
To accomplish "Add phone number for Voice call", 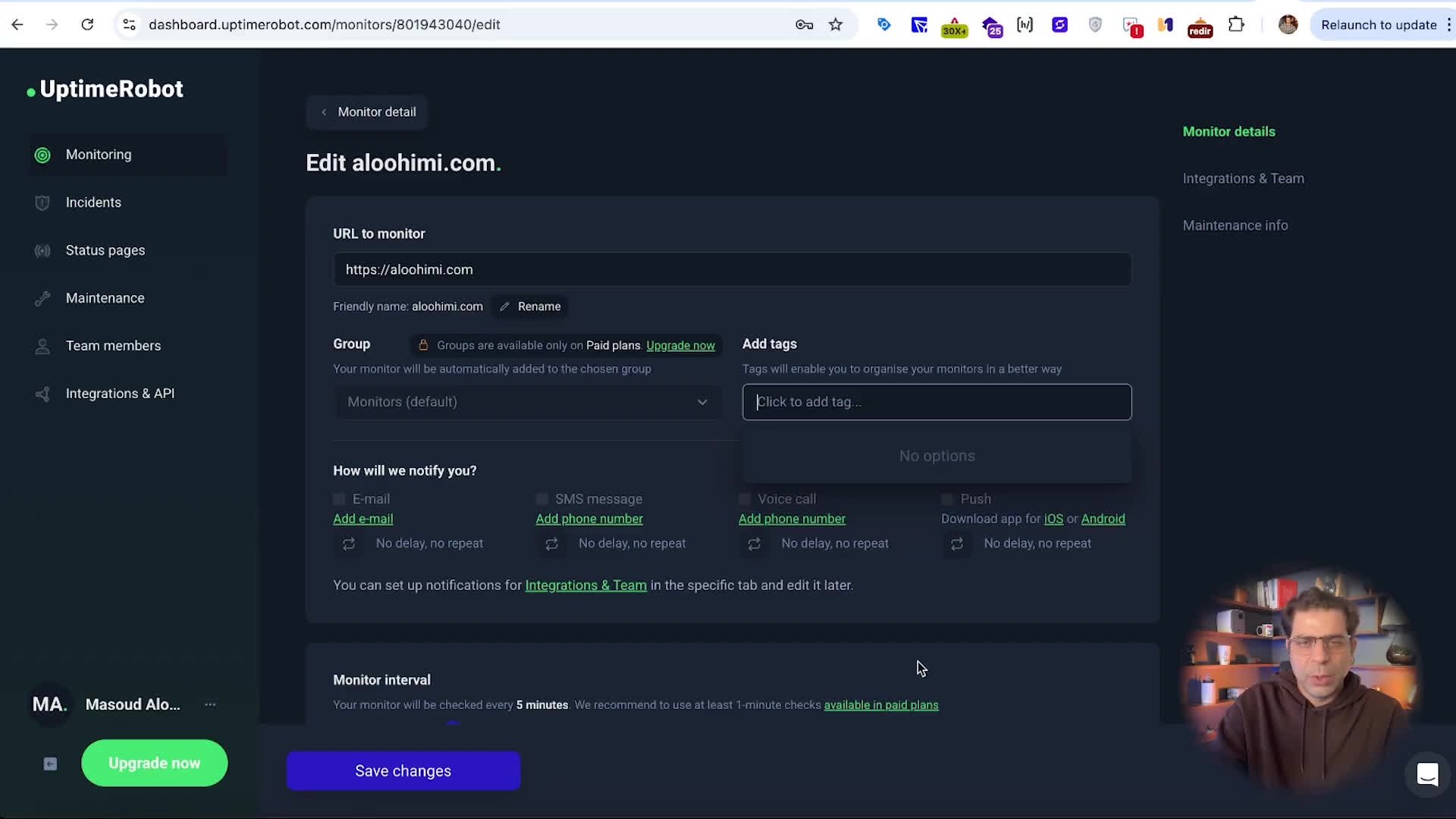I will point(792,519).
